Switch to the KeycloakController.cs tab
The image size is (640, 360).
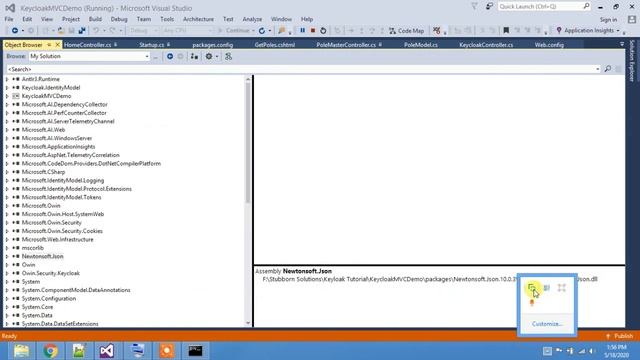(486, 45)
